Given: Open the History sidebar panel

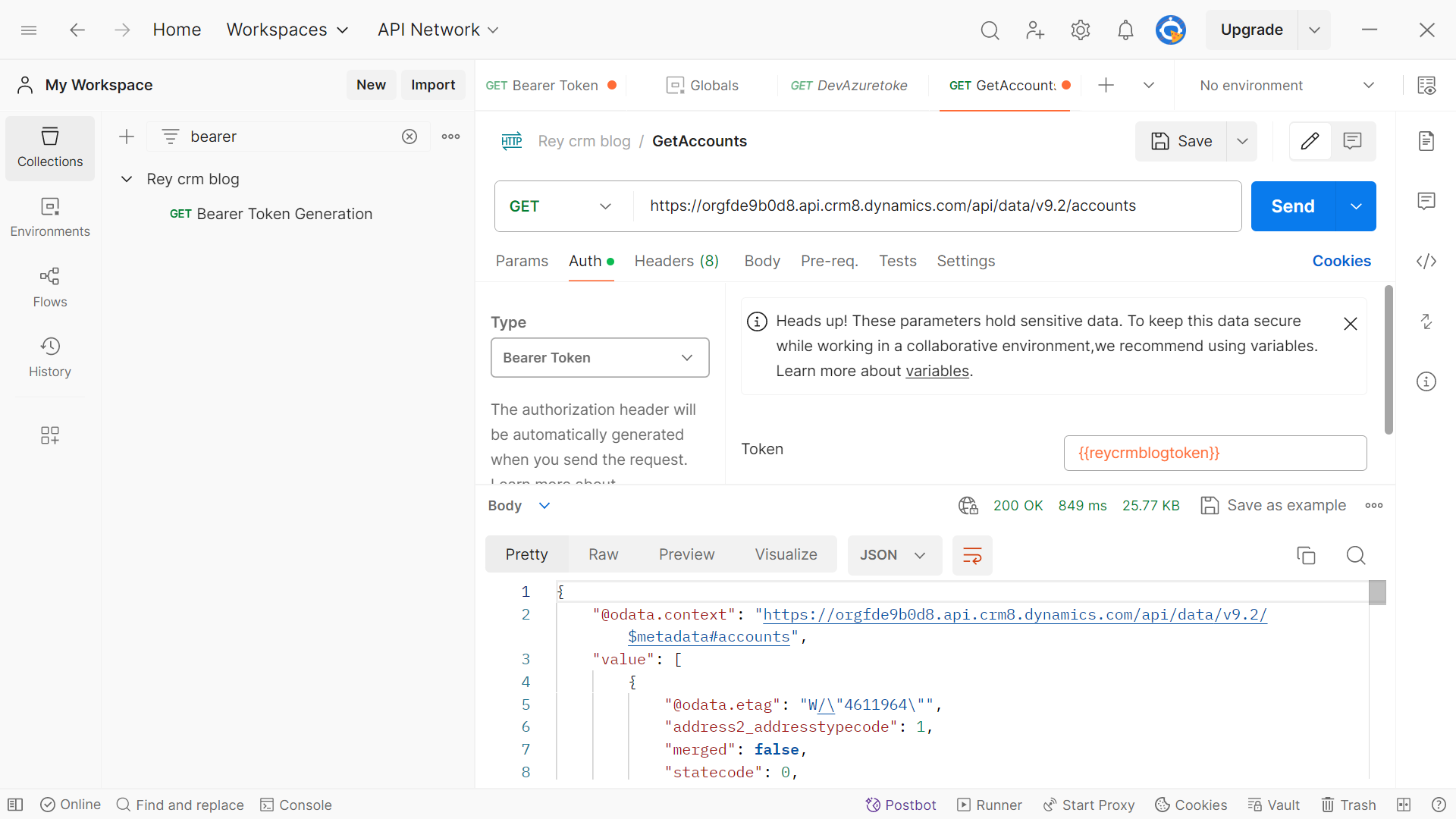Looking at the screenshot, I should (50, 358).
